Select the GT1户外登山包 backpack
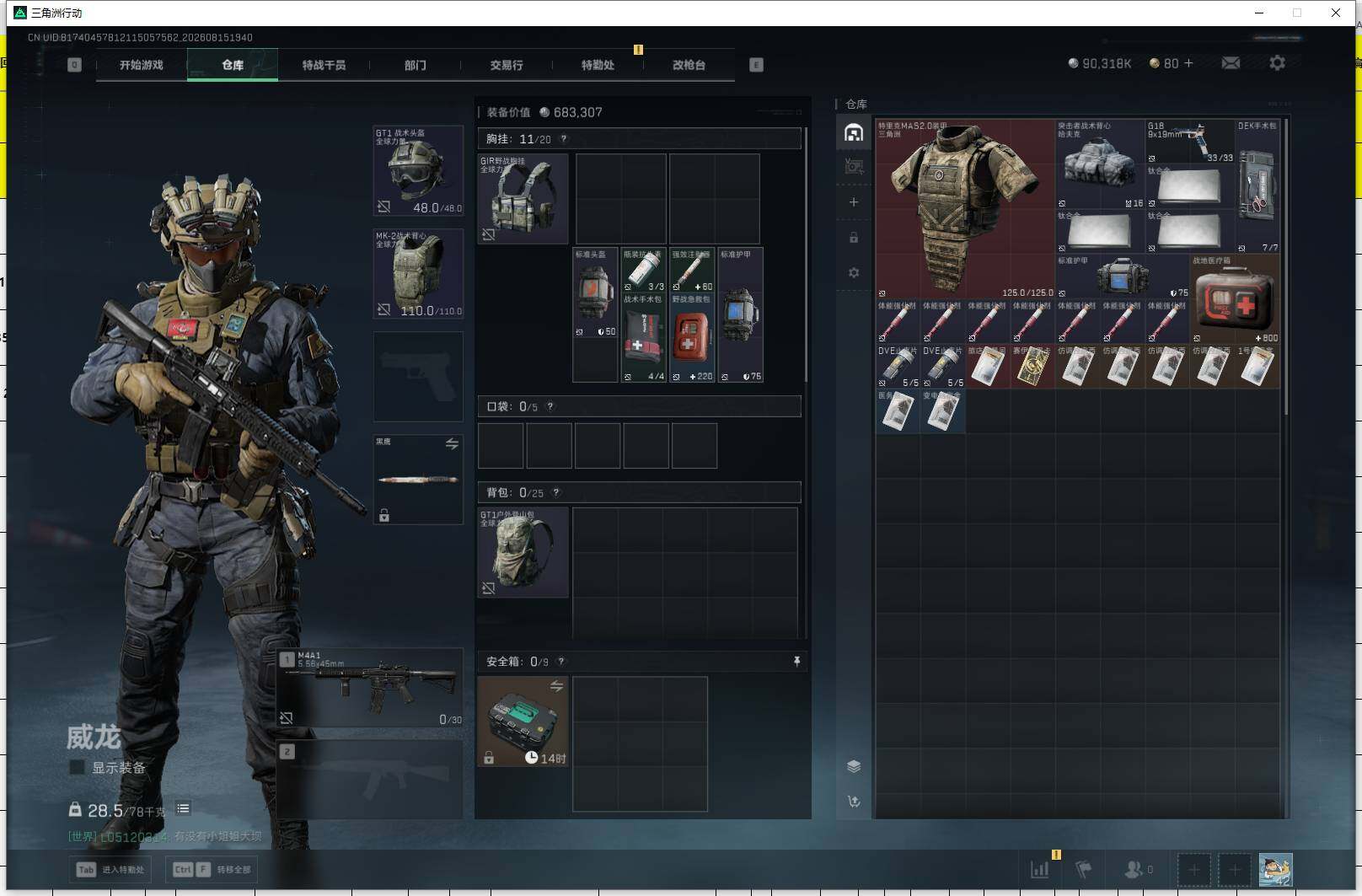Screen dimensions: 1362x896 pyautogui.click(x=523, y=553)
